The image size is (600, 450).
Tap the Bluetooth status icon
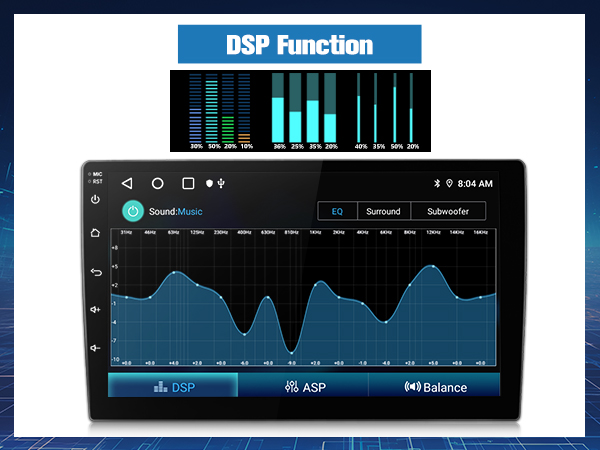coord(436,184)
